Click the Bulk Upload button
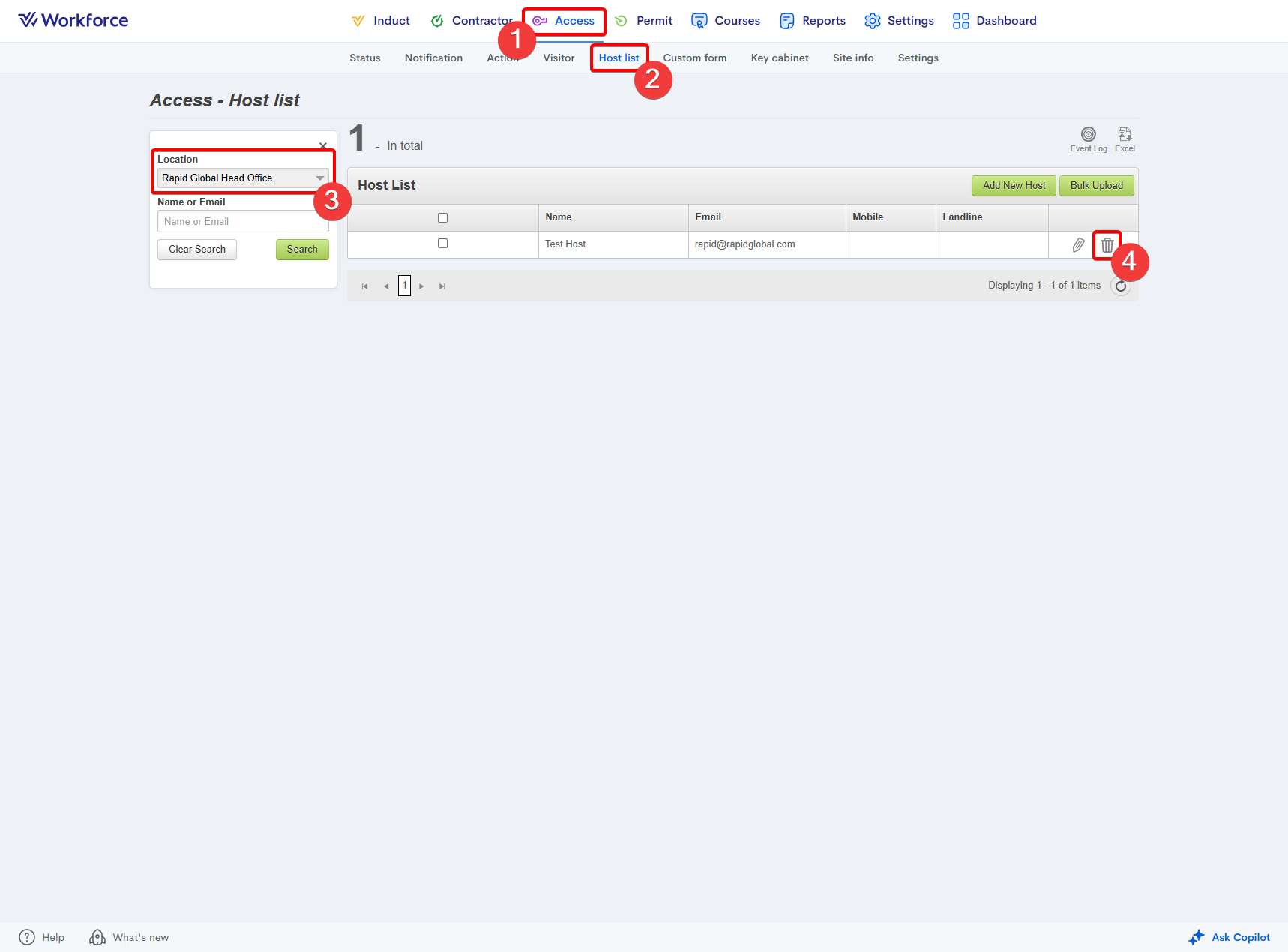This screenshot has width=1288, height=952. 1096,186
